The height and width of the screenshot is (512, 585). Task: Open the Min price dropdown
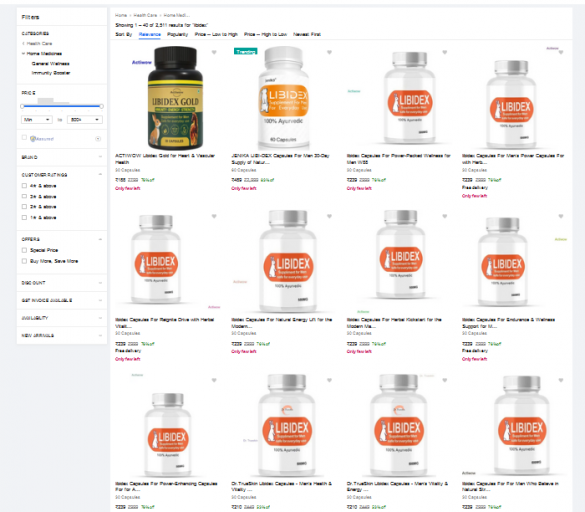pyautogui.click(x=37, y=120)
